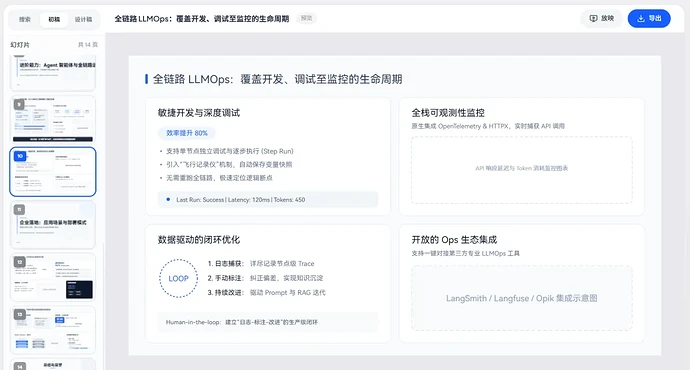Export the deck with 导出 button
The width and height of the screenshot is (690, 370).
tap(649, 18)
